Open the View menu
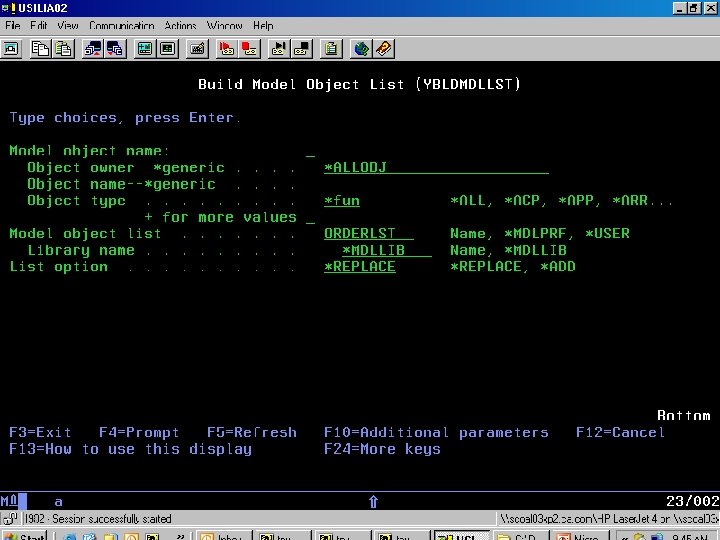This screenshot has width=720, height=540. tap(68, 26)
